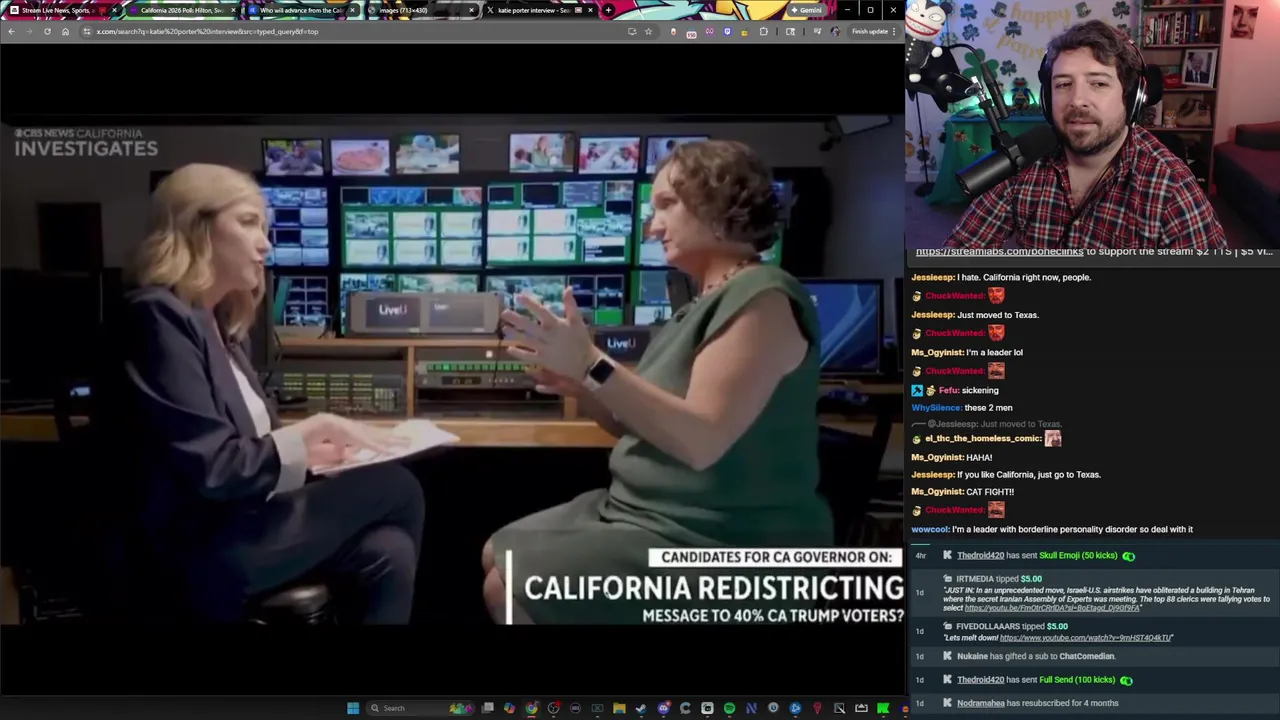The image size is (1280, 720).
Task: Switch to California 2026 Poll tab
Action: coord(182,10)
